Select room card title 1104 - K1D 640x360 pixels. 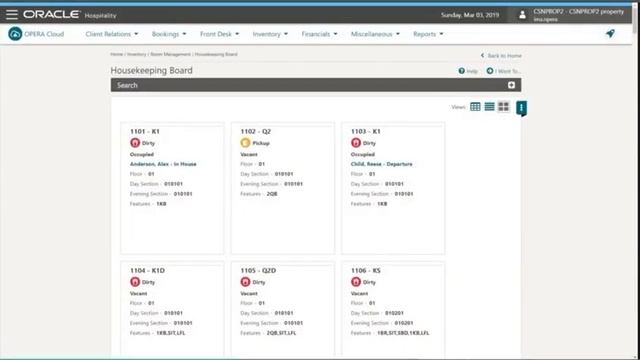147,271
